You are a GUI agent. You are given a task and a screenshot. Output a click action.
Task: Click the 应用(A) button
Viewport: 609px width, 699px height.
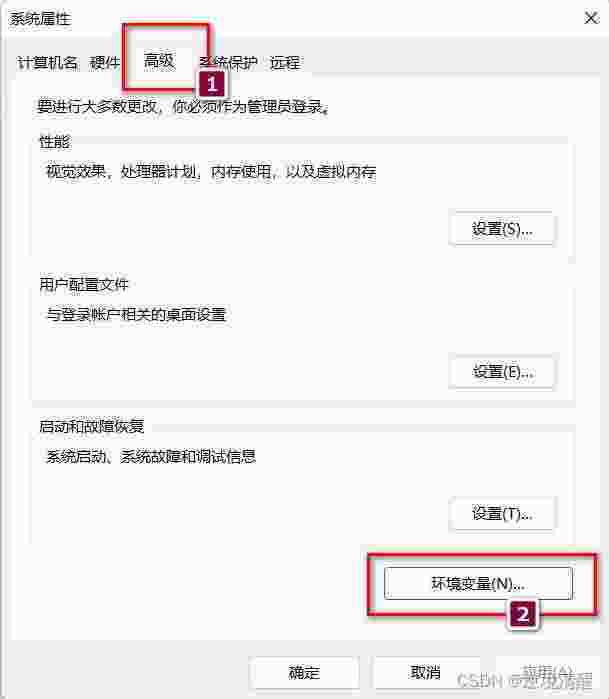coord(547,672)
